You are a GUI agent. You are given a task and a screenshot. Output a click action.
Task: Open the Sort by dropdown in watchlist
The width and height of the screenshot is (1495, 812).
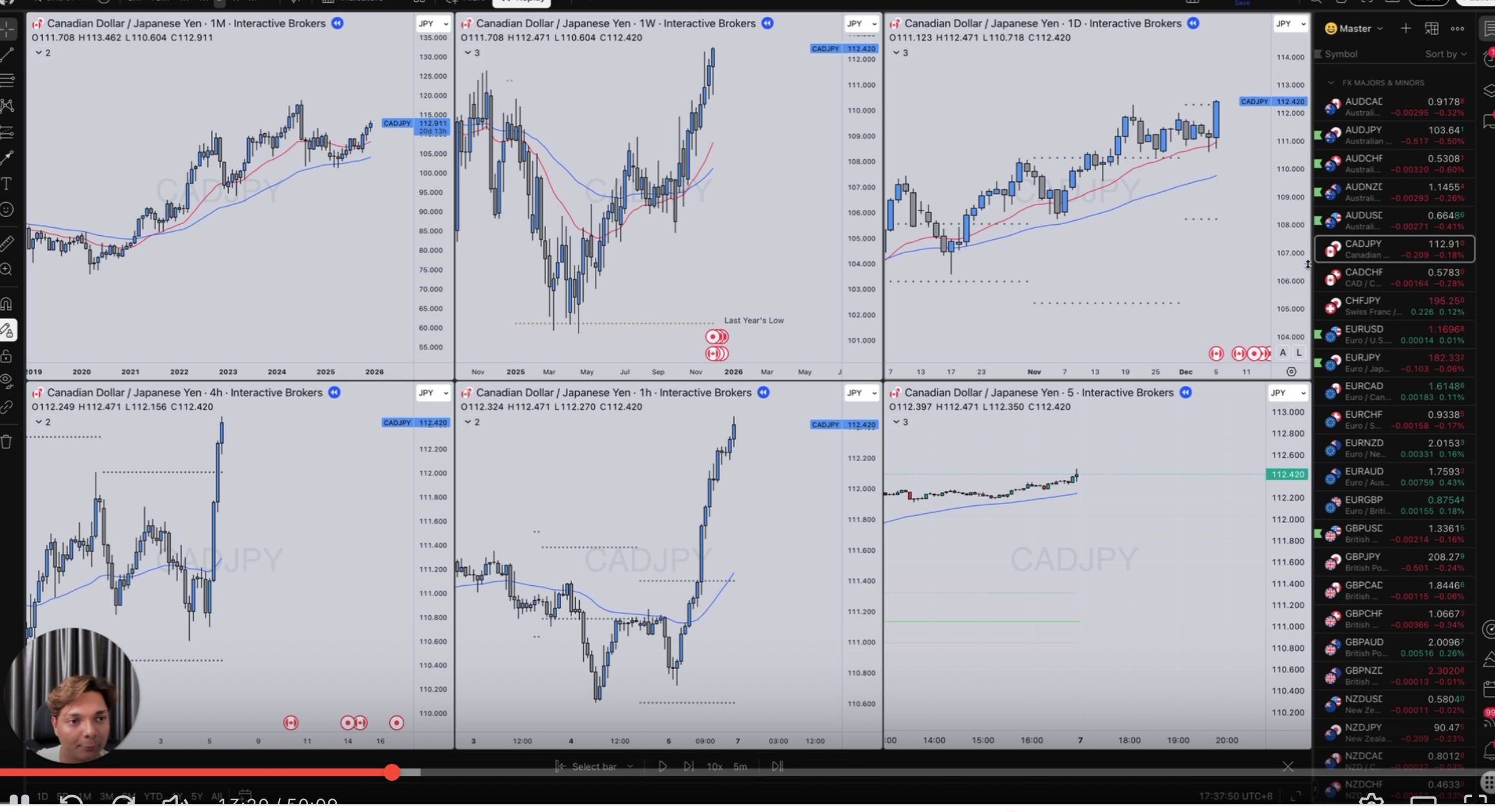[x=1446, y=54]
